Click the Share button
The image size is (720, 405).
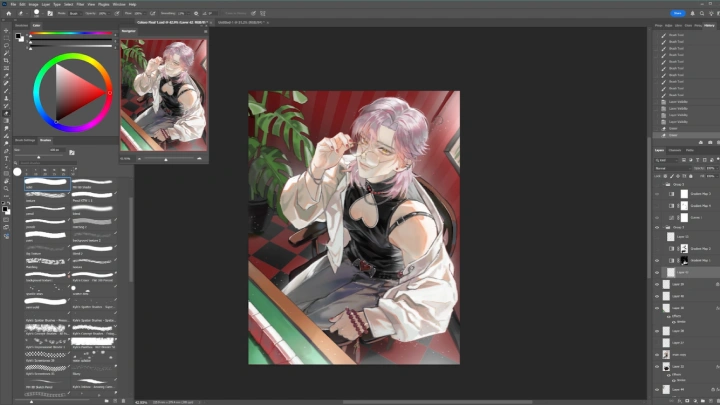point(677,13)
